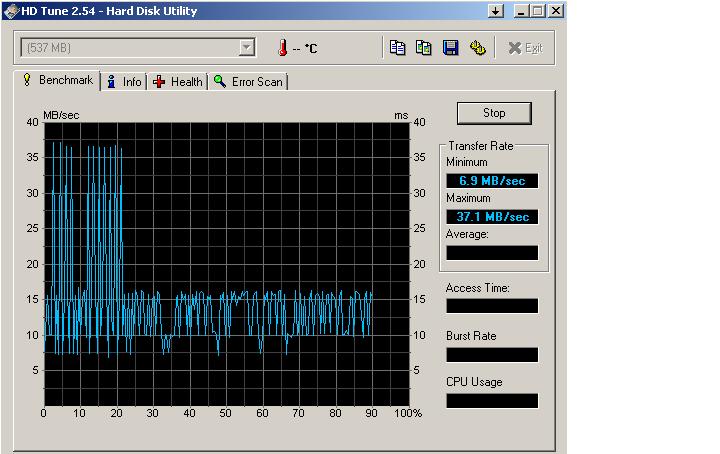
Task: Click the down-arrow button in title bar
Action: pos(495,11)
